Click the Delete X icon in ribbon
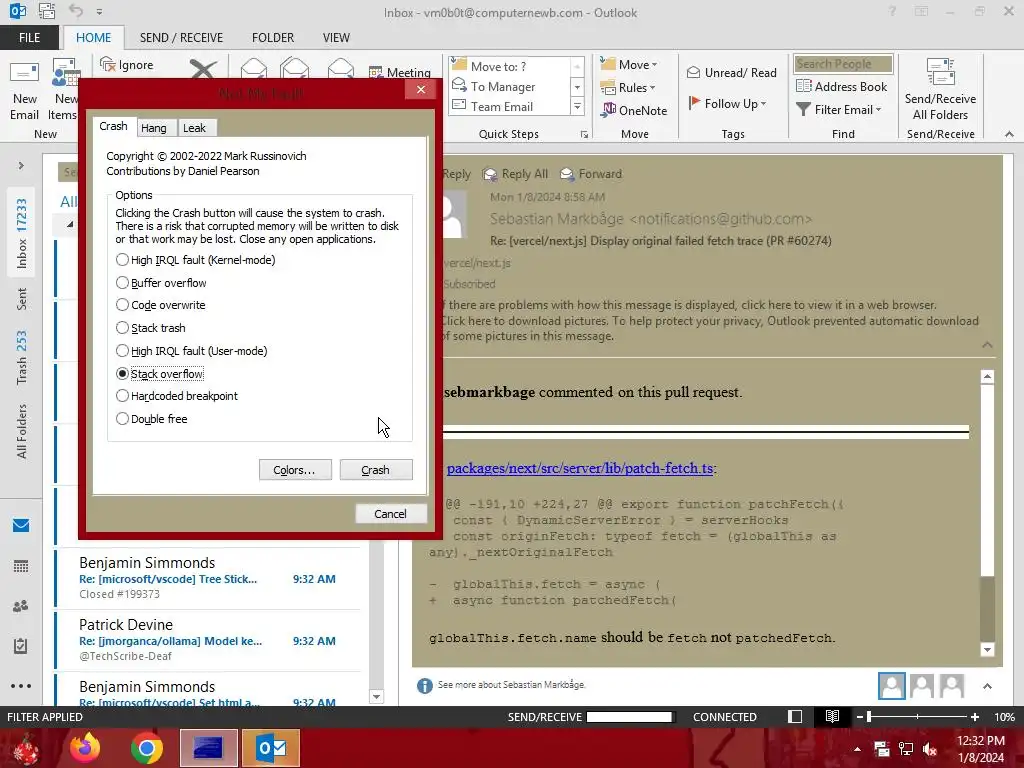This screenshot has height=768, width=1024. click(203, 69)
